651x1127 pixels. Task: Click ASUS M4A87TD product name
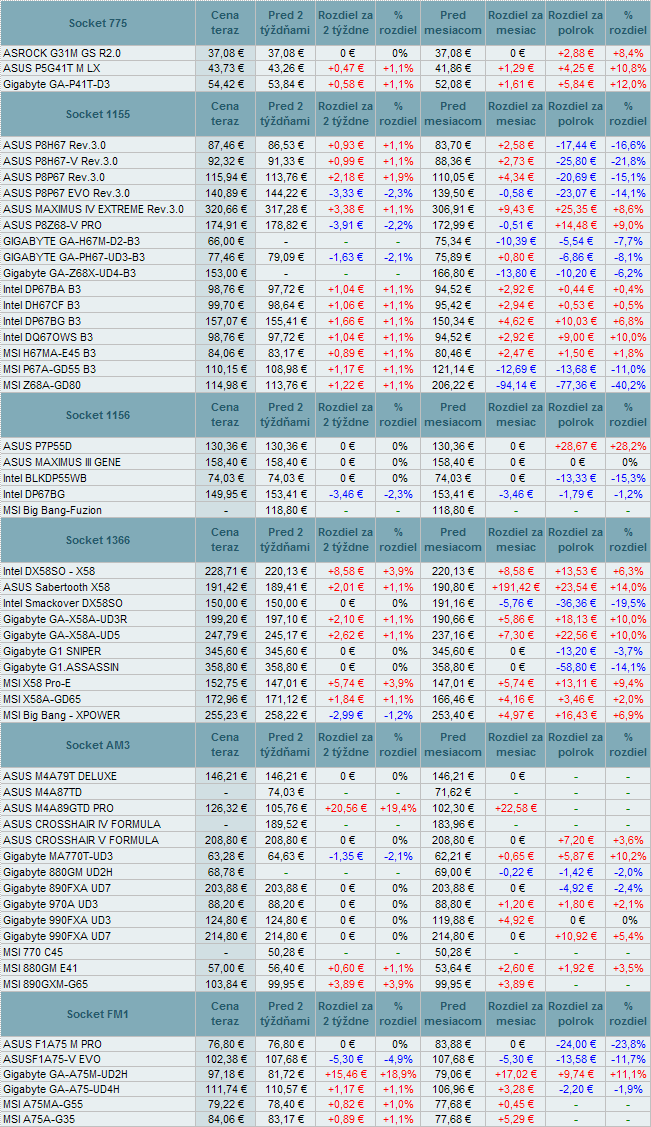click(x=42, y=792)
